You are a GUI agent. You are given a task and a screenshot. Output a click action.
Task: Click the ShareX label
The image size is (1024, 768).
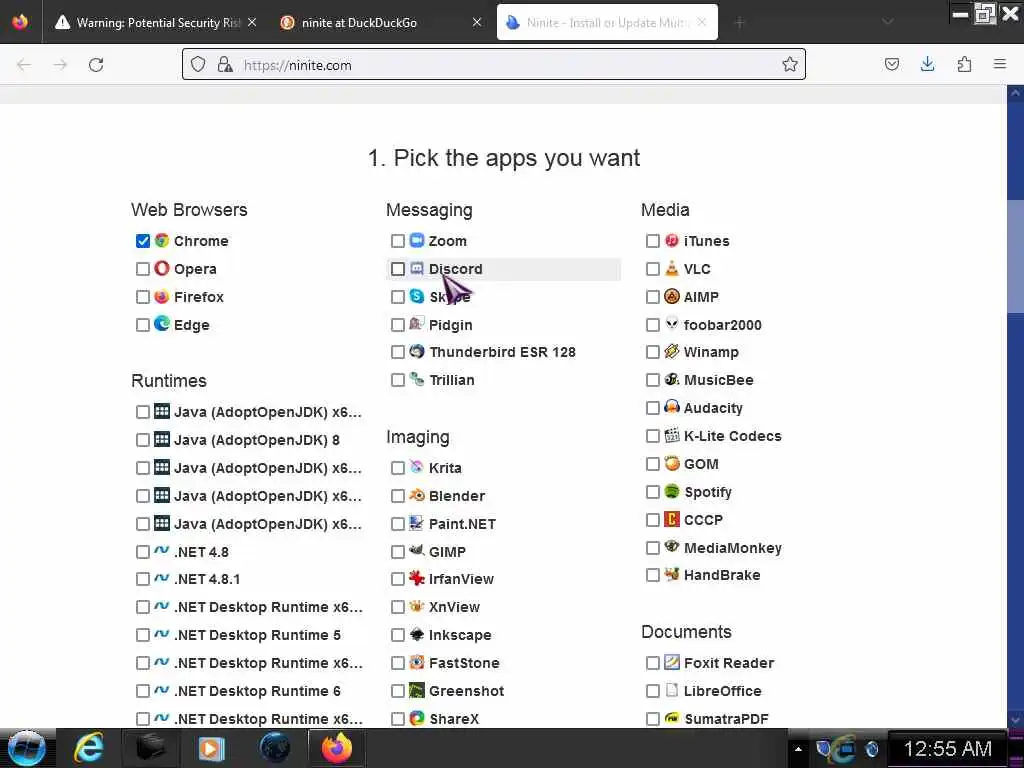[454, 719]
